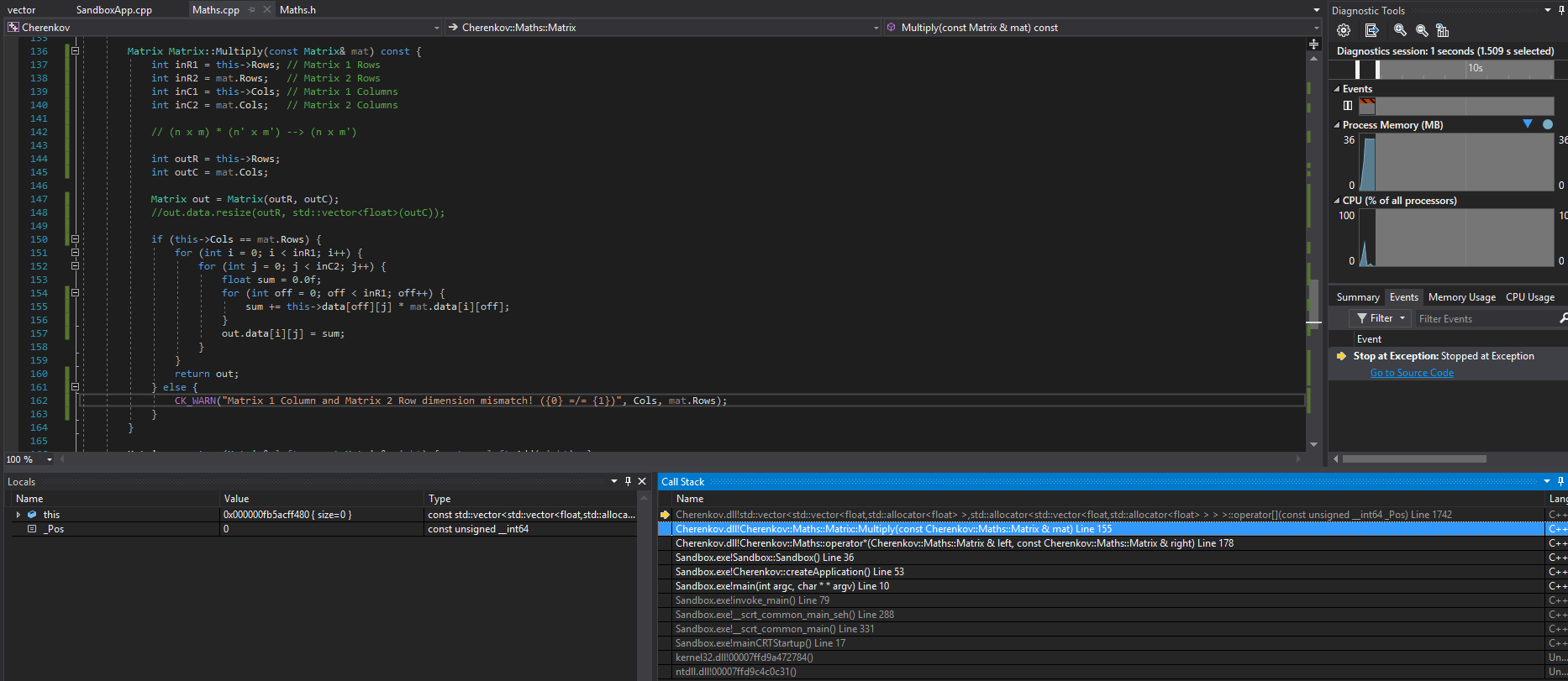Collapse the if block at line 150
The width and height of the screenshot is (1568, 681).
[75, 239]
